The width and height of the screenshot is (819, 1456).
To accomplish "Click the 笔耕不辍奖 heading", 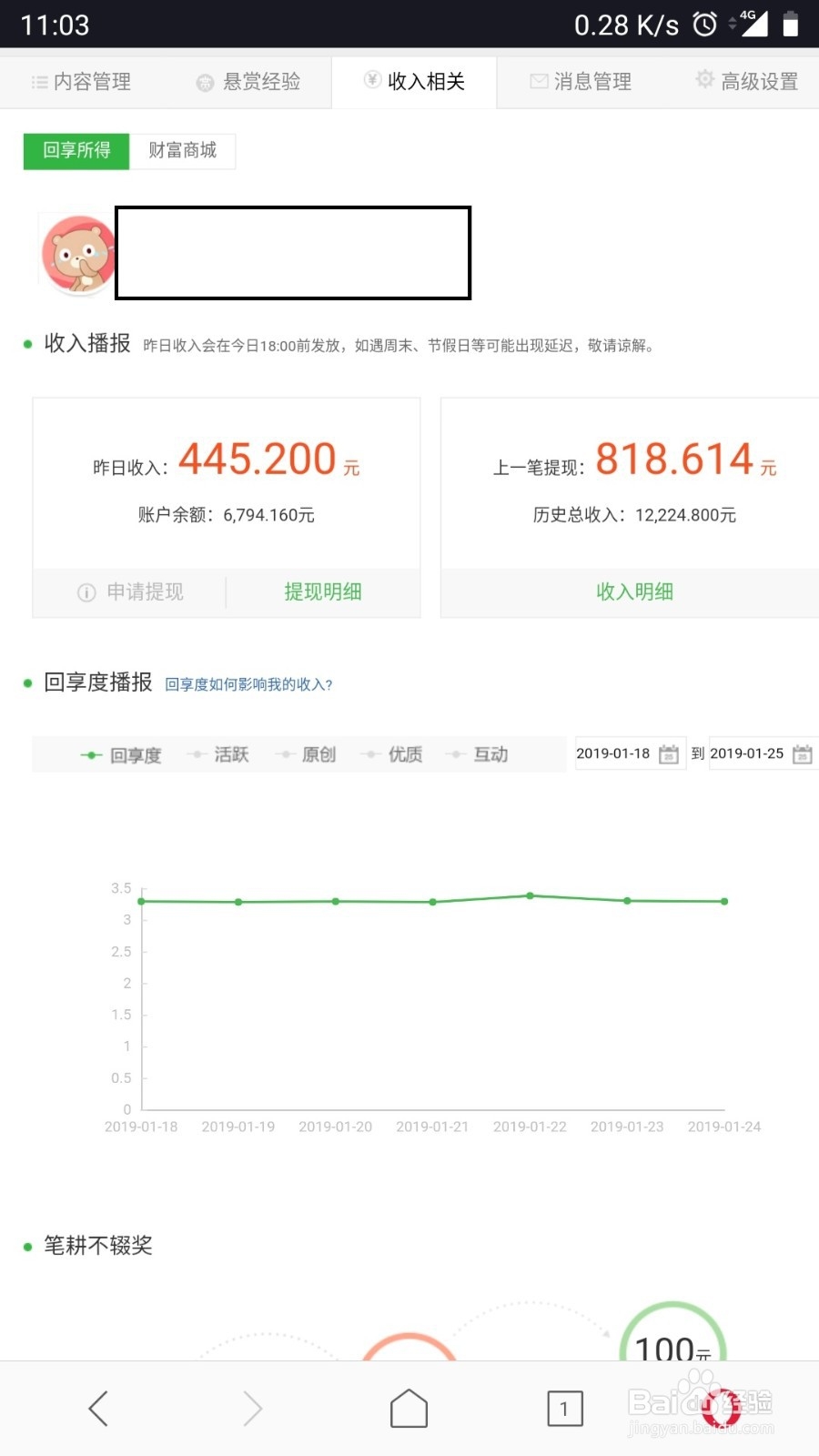I will tap(98, 1246).
